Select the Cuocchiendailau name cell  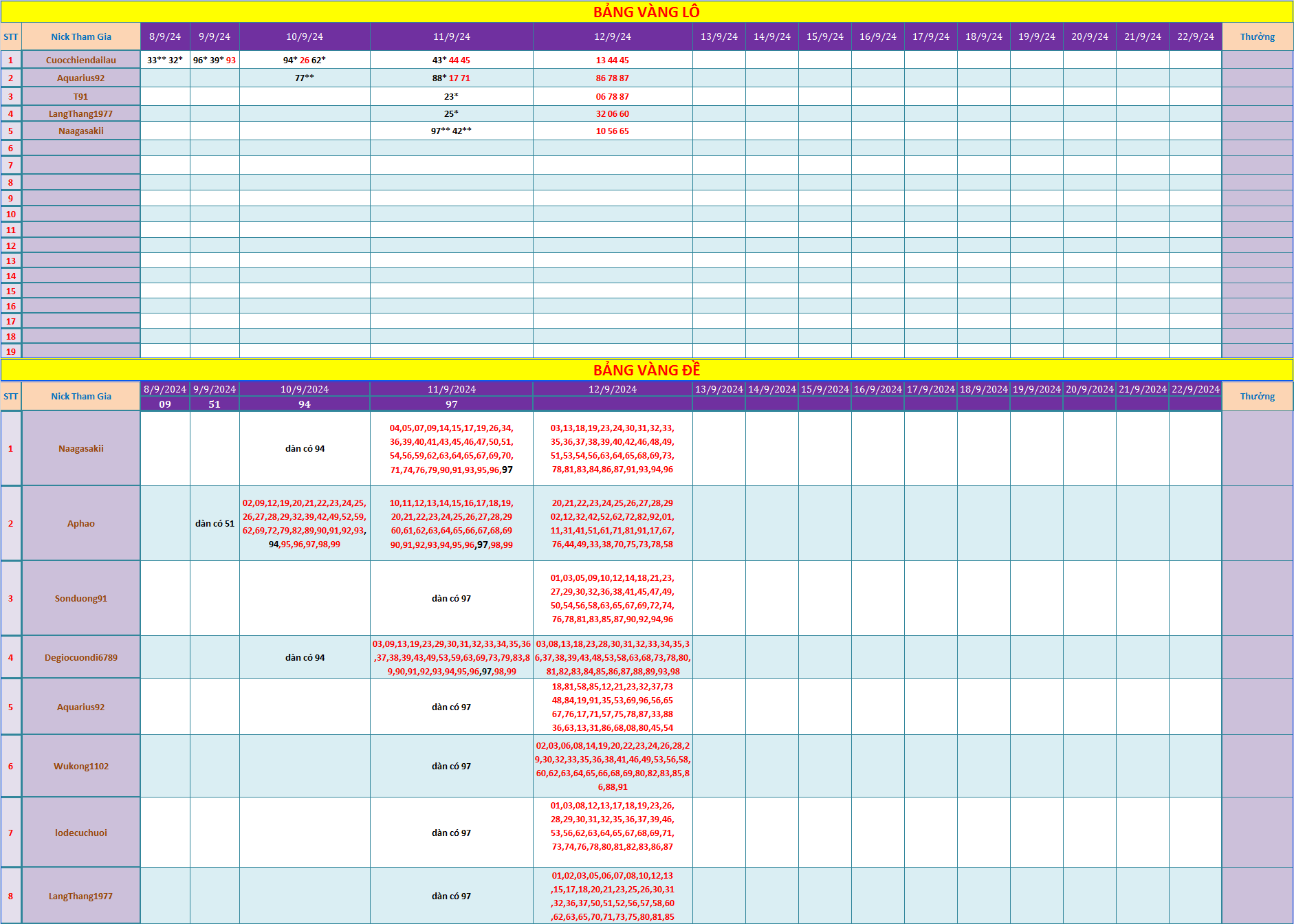point(81,60)
